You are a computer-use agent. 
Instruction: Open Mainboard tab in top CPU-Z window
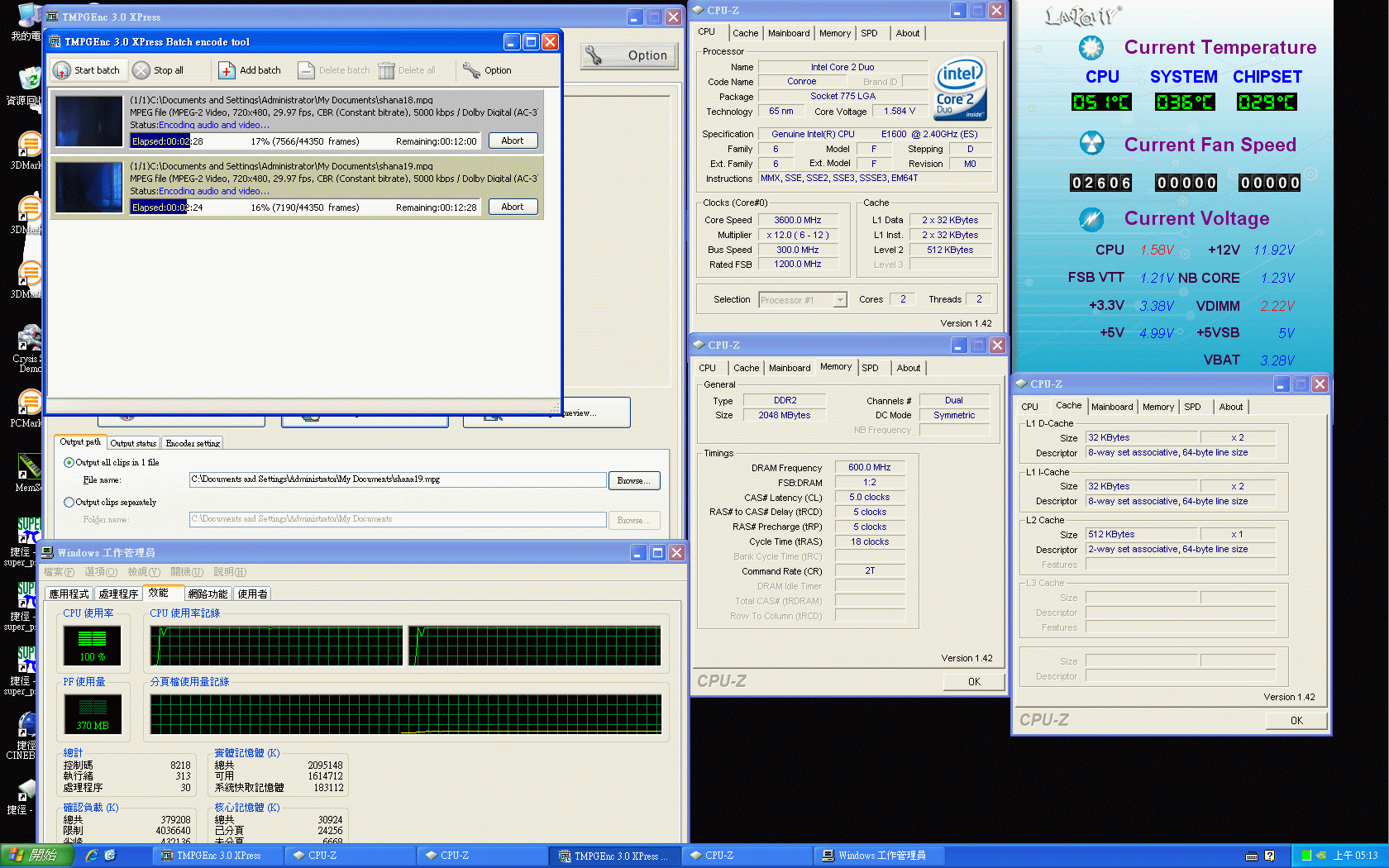point(789,33)
